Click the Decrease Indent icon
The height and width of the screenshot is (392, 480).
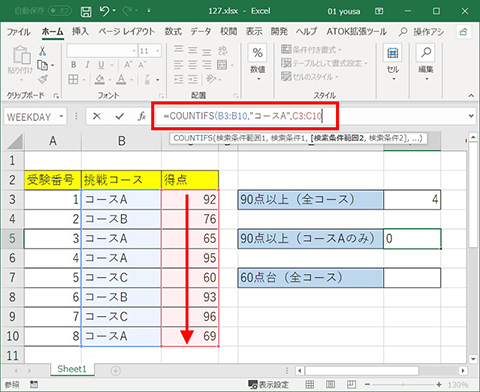[x=179, y=79]
